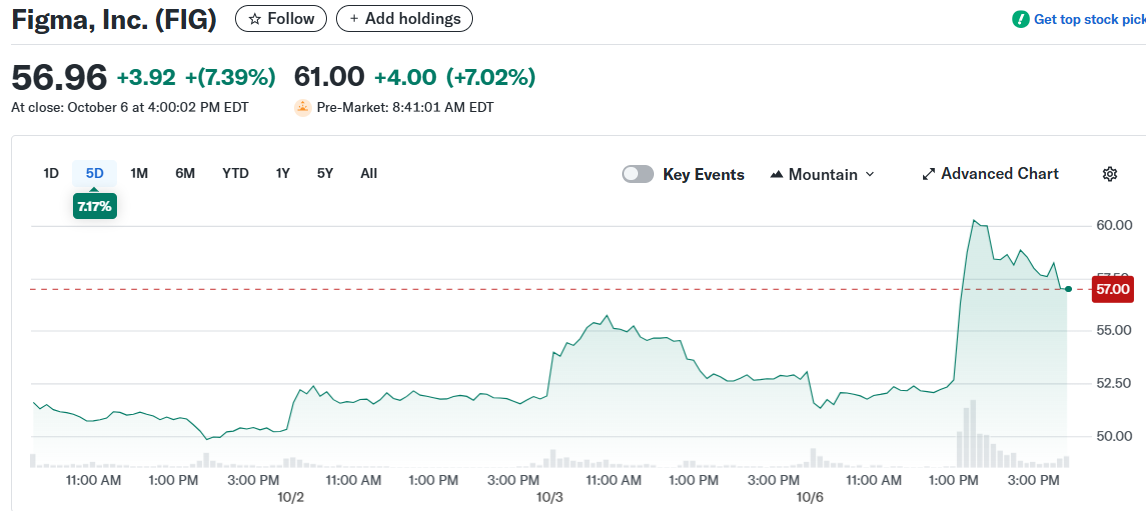This screenshot has width=1146, height=511.
Task: Select the 1D time range tab
Action: coord(51,173)
